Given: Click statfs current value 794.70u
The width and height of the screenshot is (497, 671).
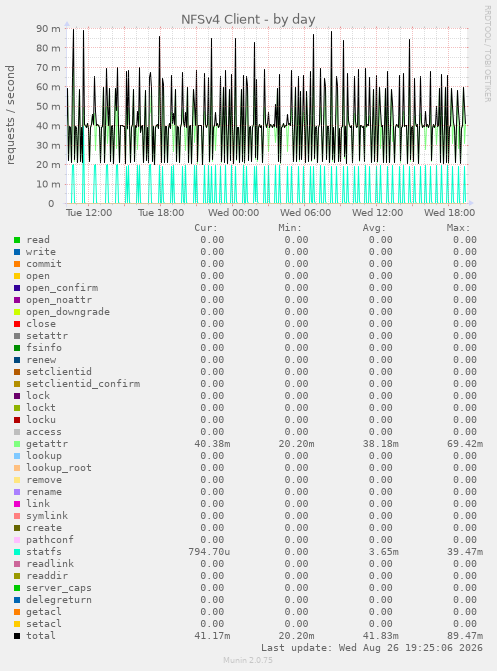Looking at the screenshot, I should [x=209, y=552].
